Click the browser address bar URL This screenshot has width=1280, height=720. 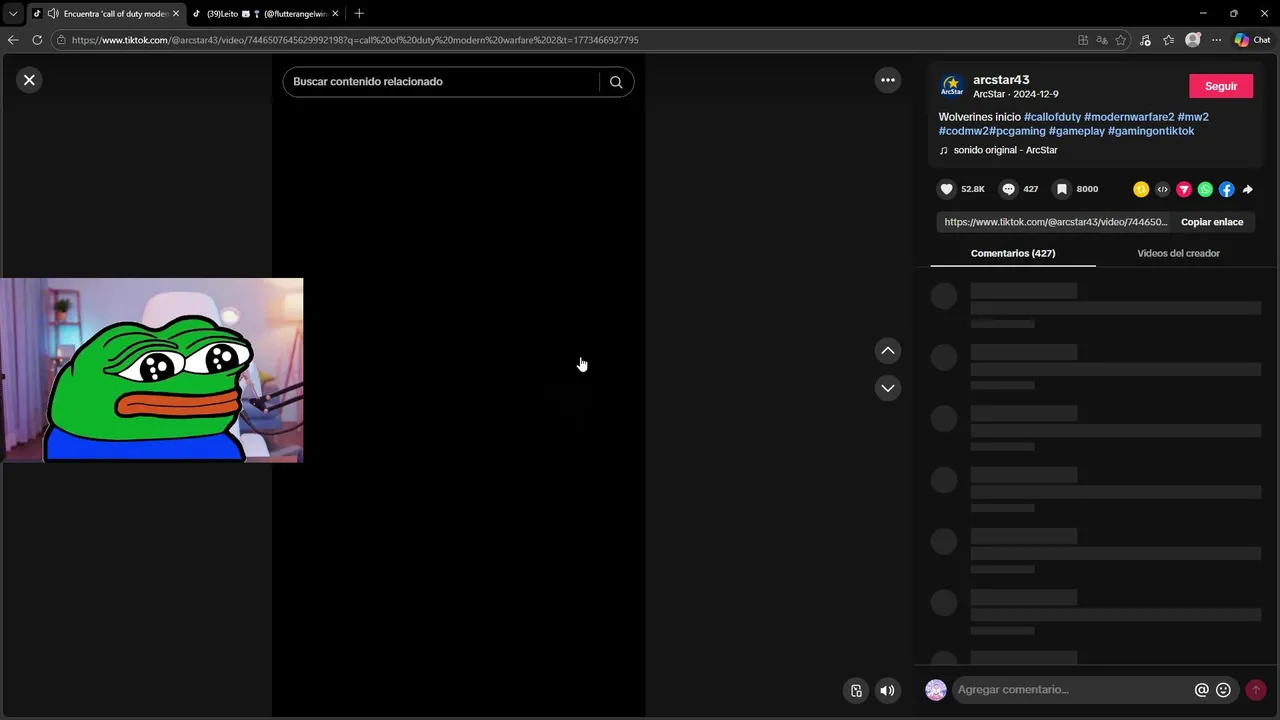(355, 40)
